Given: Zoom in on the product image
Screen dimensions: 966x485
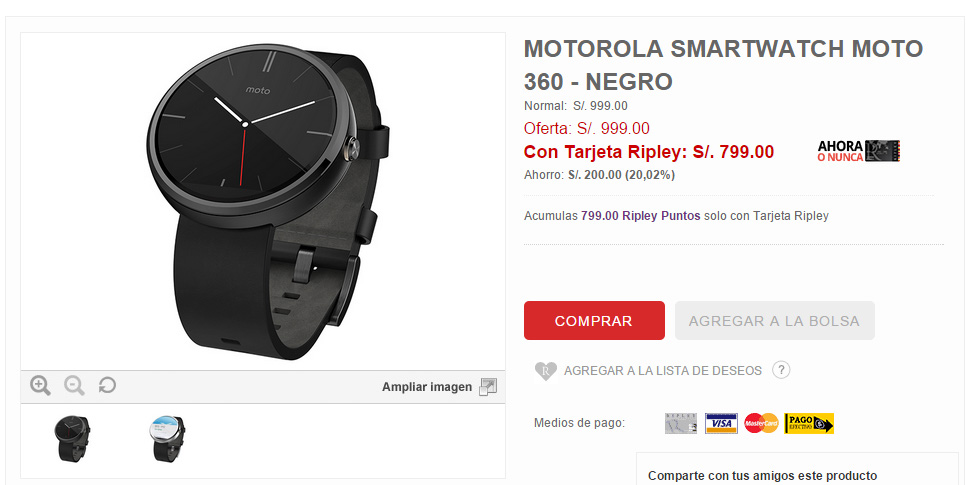Looking at the screenshot, I should (41, 386).
